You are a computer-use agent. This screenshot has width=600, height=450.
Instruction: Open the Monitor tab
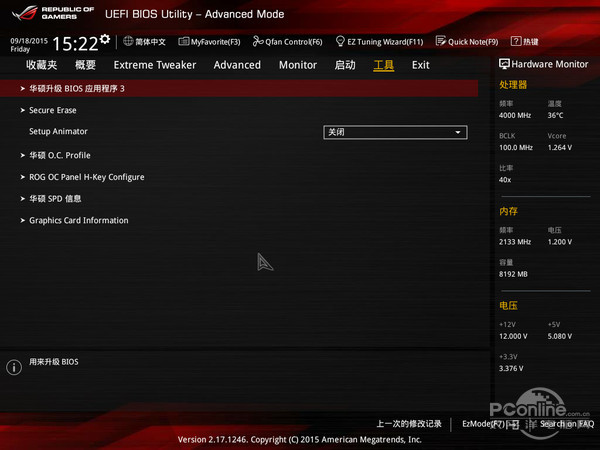click(x=298, y=65)
